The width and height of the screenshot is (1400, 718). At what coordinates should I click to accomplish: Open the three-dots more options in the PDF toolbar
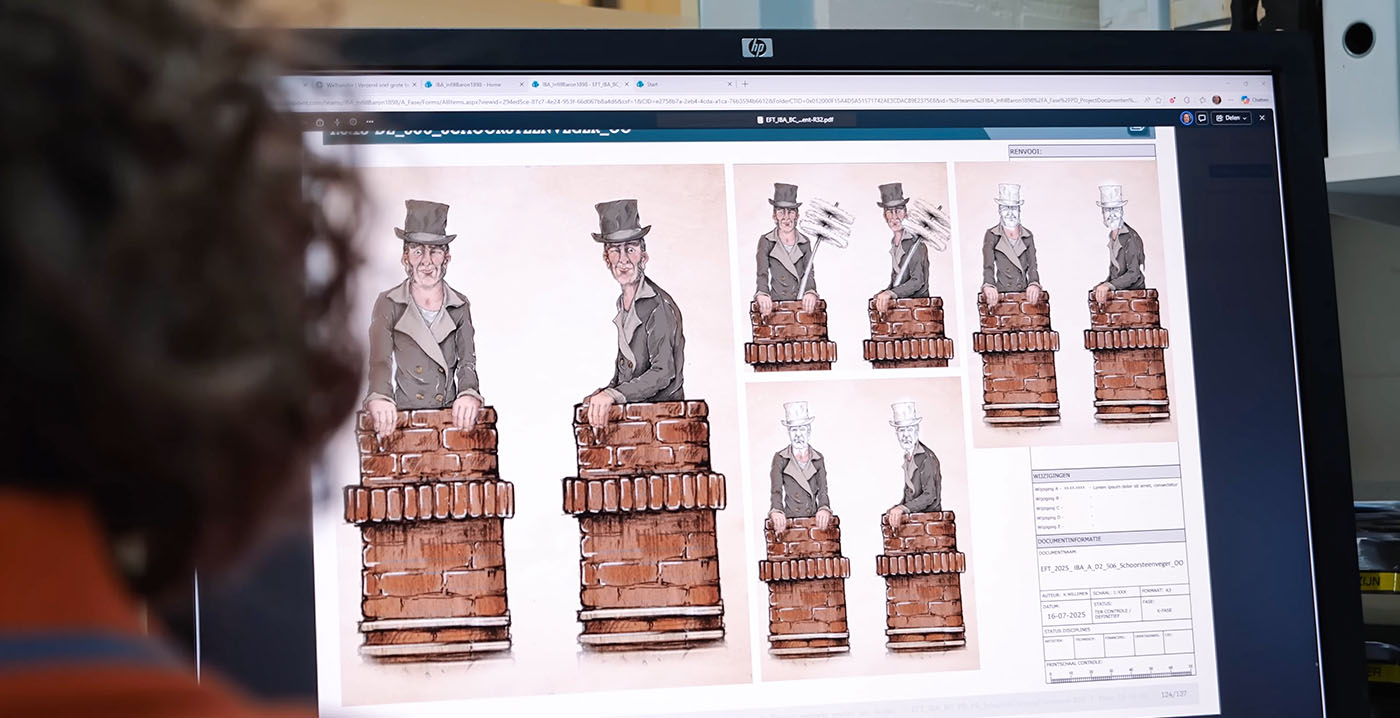(371, 122)
